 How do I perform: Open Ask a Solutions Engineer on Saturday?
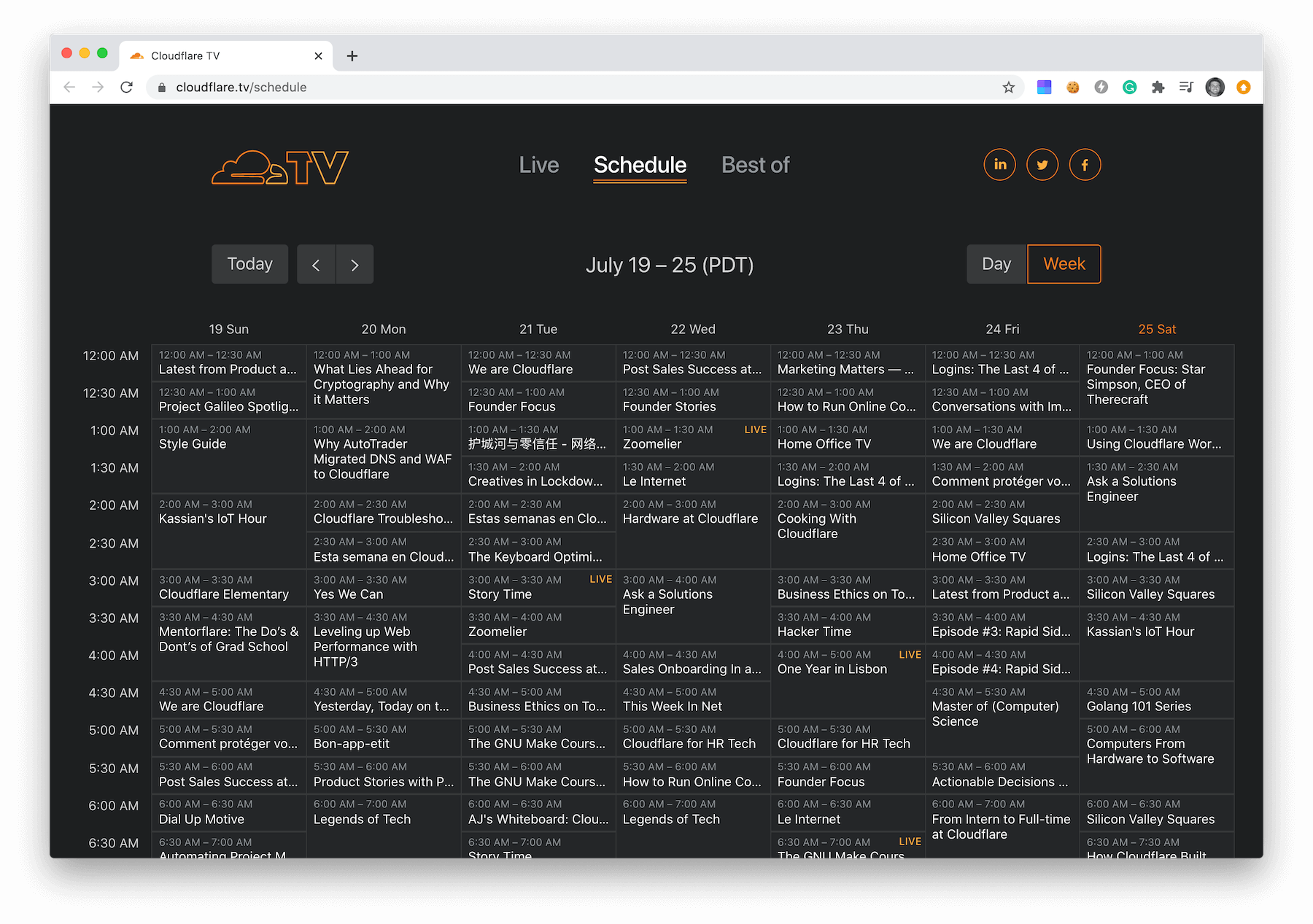pos(1157,494)
